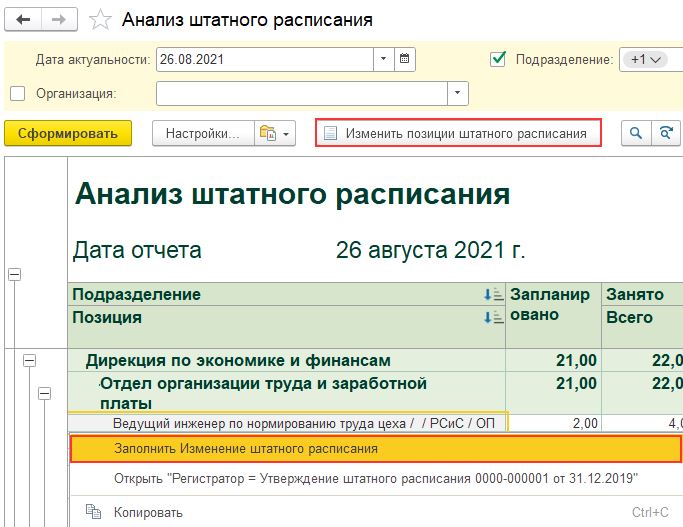Click the 26 августа 2021 г. report date

[430, 250]
